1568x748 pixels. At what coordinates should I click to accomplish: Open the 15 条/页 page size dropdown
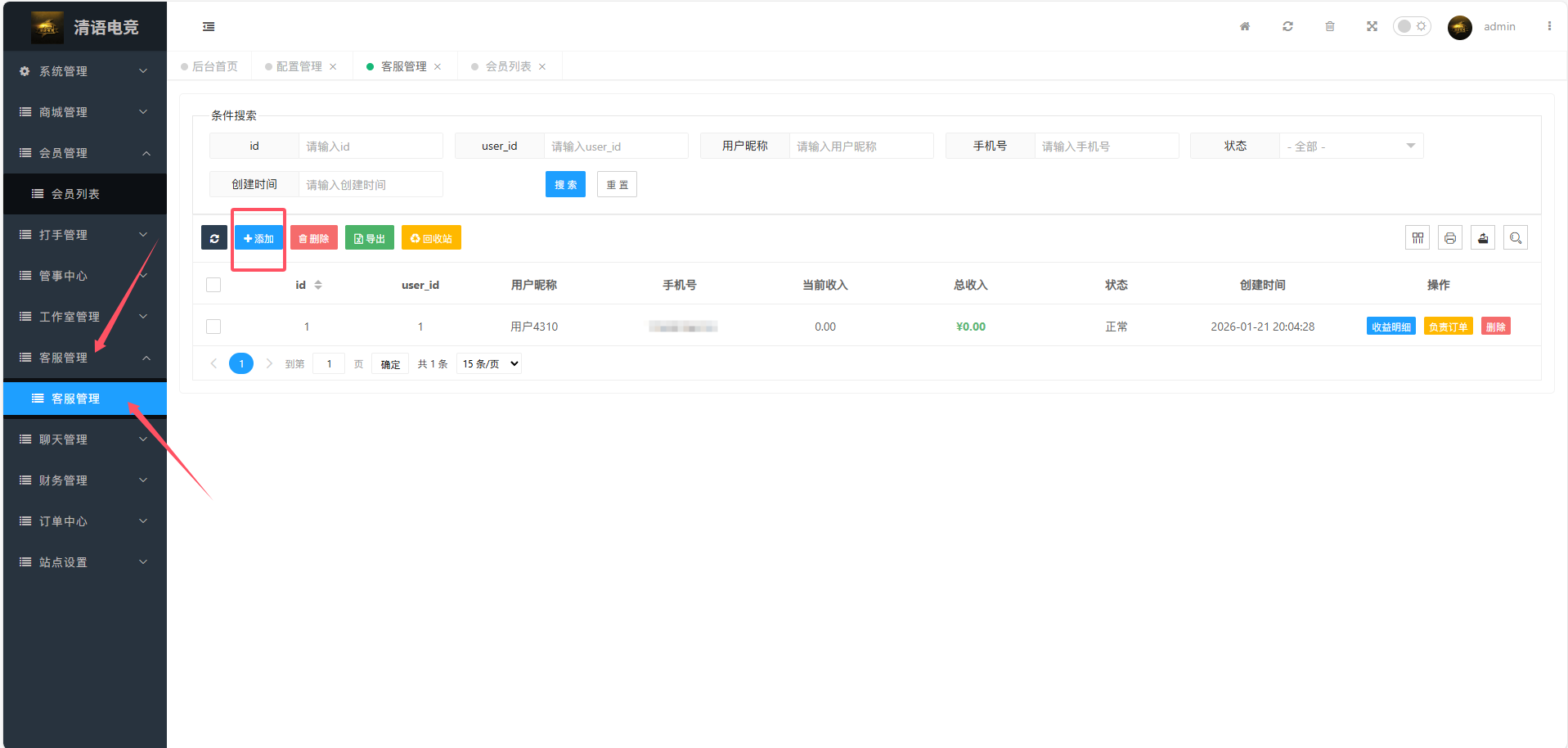pyautogui.click(x=489, y=364)
